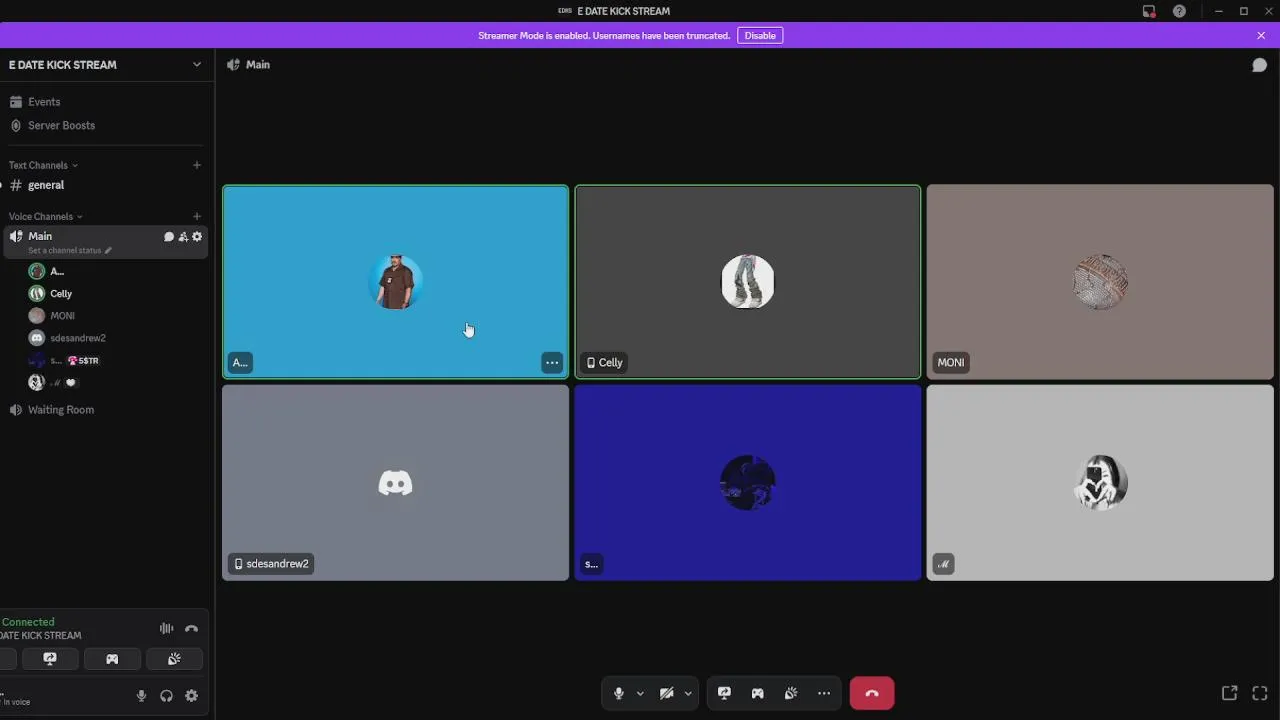Select MONI in voice member list
Screen dimensions: 1280x720
pyautogui.click(x=117, y=316)
